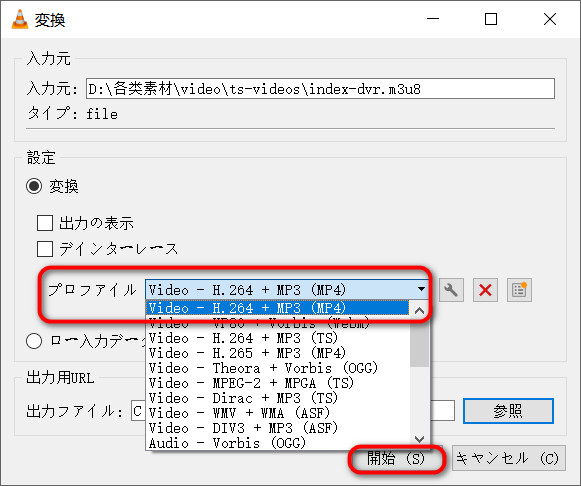Minimize the 変換 dialog window

coord(433,19)
